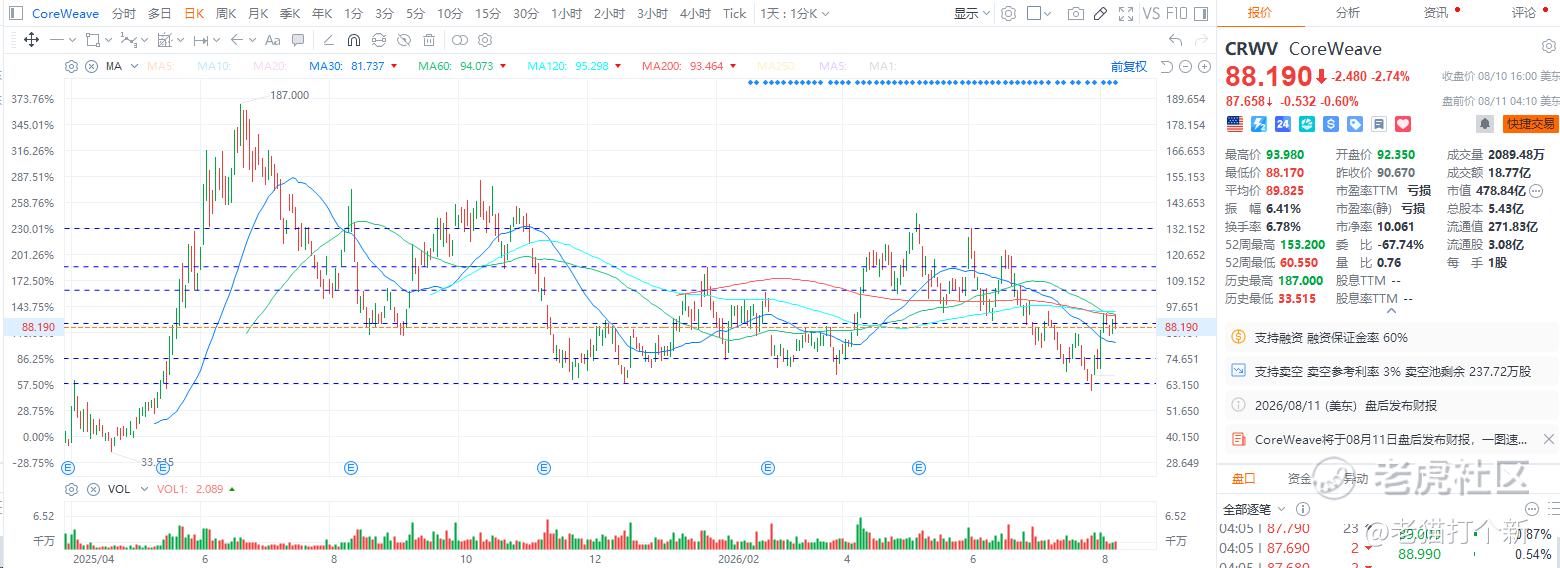Add a text label with Aa tool
The image size is (1560, 568).
(x=272, y=40)
